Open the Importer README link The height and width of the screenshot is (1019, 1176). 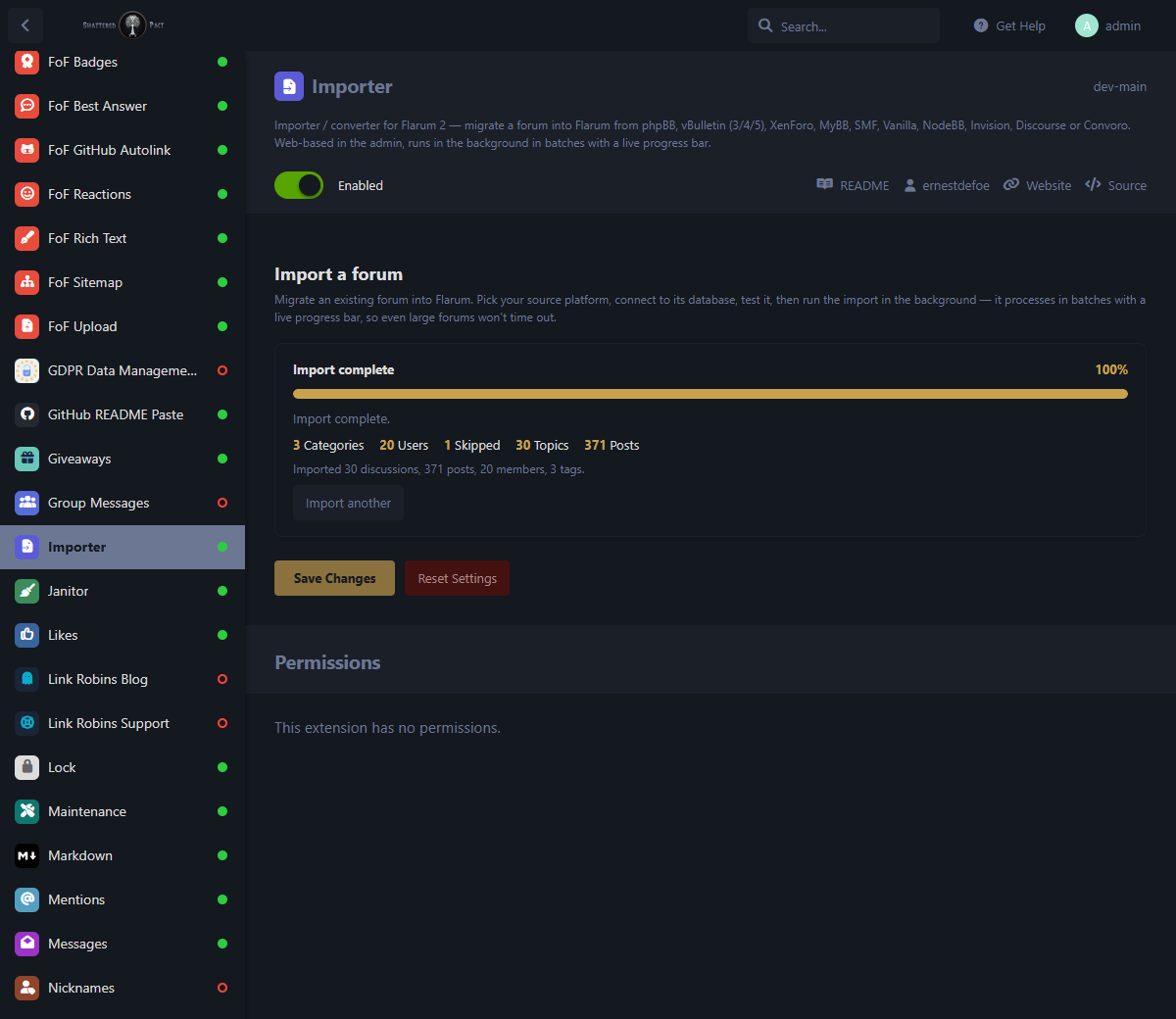[x=853, y=185]
